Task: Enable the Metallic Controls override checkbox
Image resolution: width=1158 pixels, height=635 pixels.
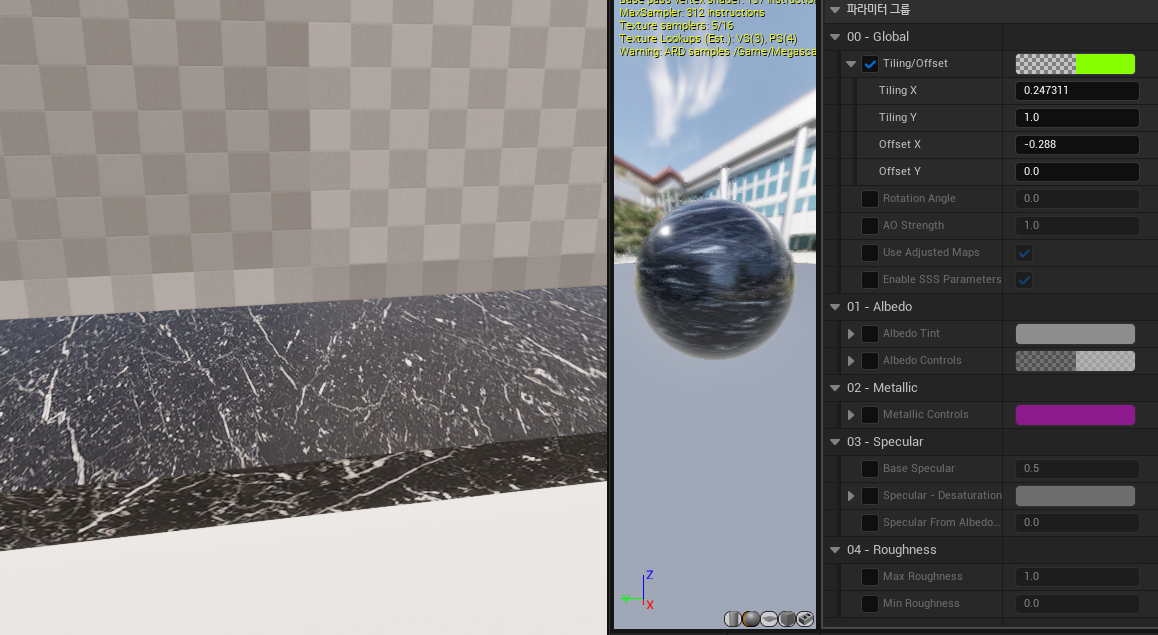Action: (870, 415)
